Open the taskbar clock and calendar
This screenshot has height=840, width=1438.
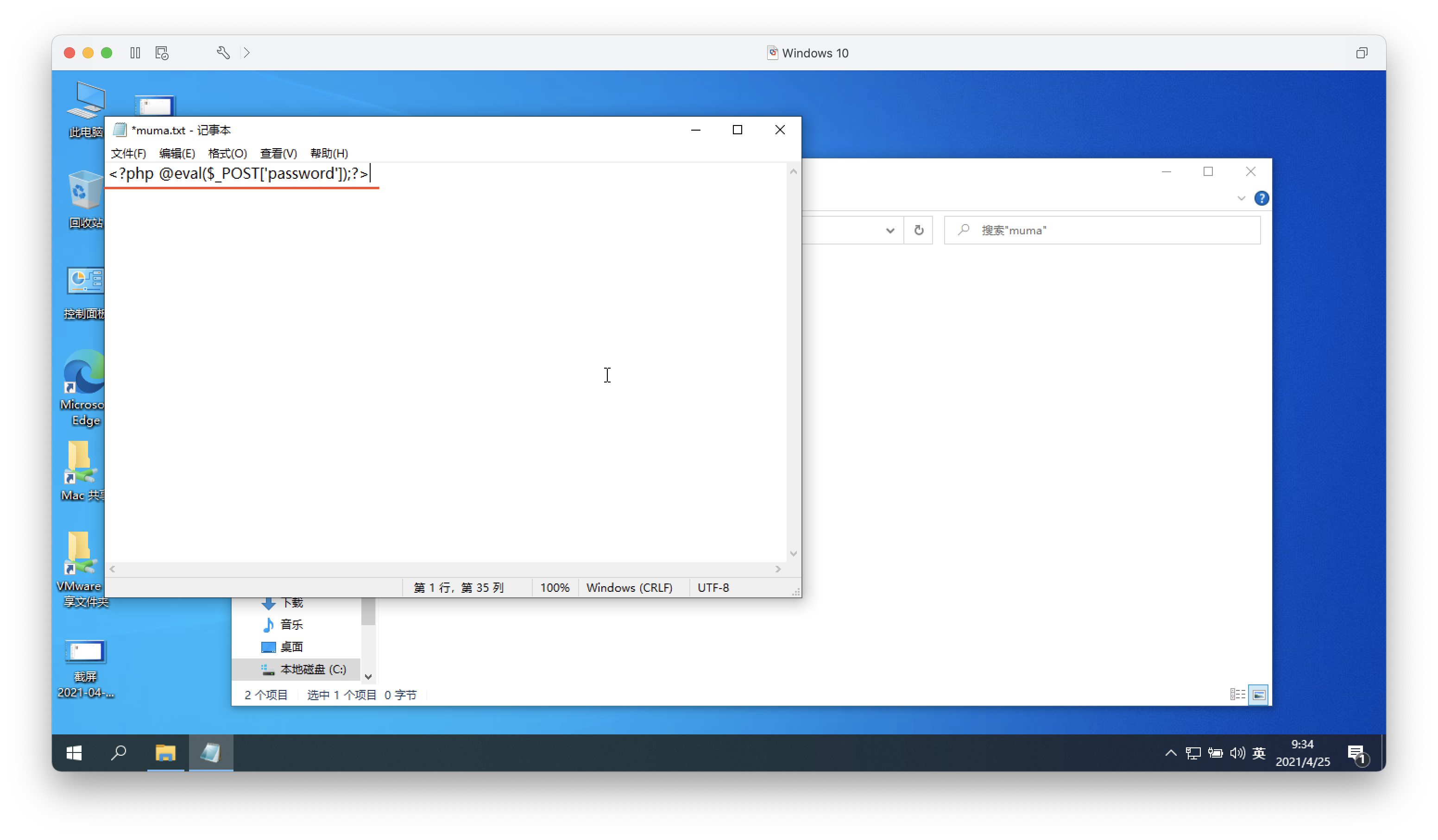[1303, 753]
